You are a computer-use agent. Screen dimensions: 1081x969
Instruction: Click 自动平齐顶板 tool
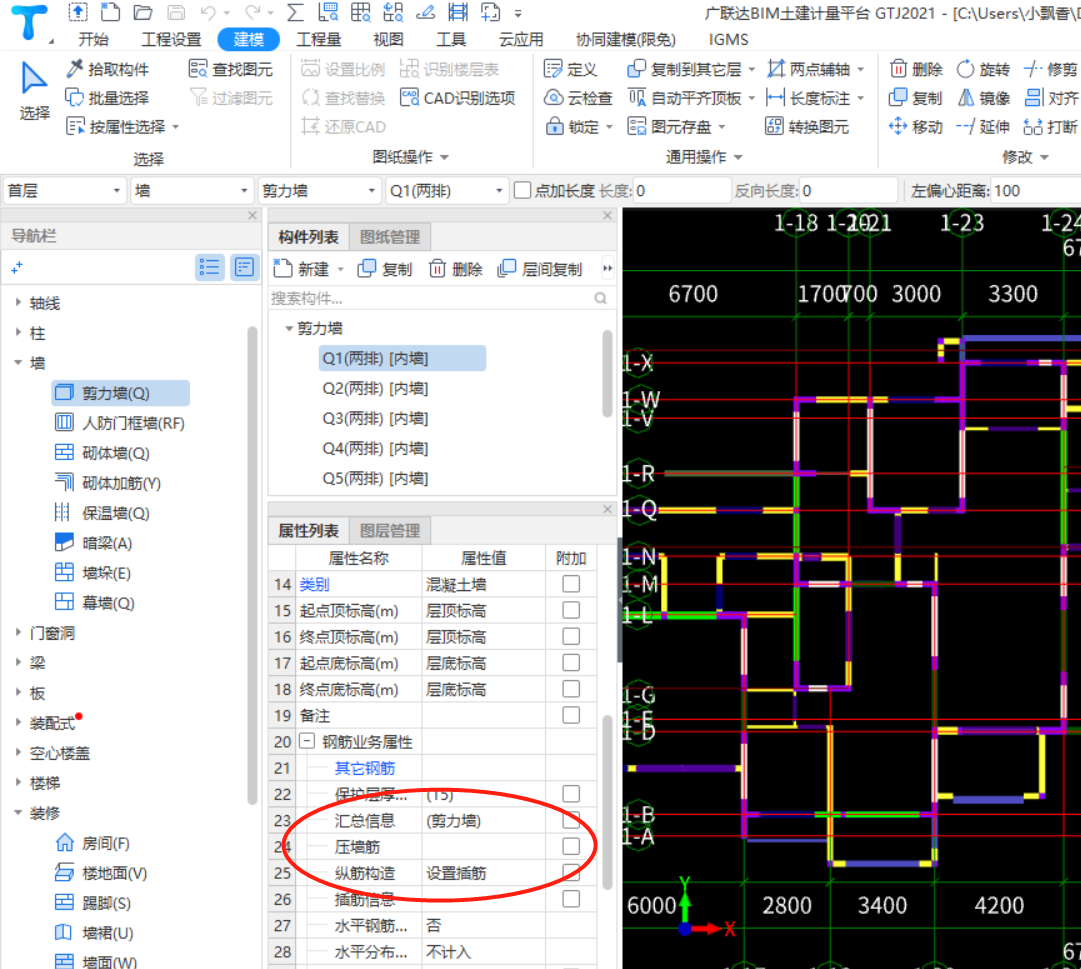pos(685,98)
